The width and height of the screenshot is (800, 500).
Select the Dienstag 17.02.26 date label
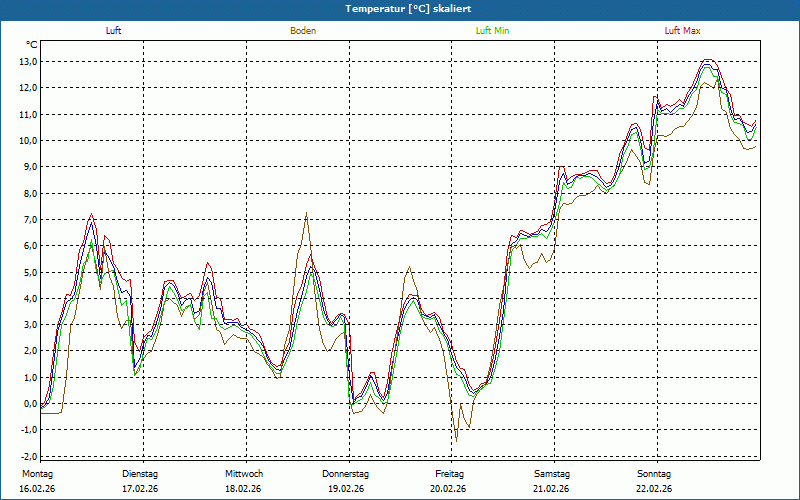[x=142, y=481]
